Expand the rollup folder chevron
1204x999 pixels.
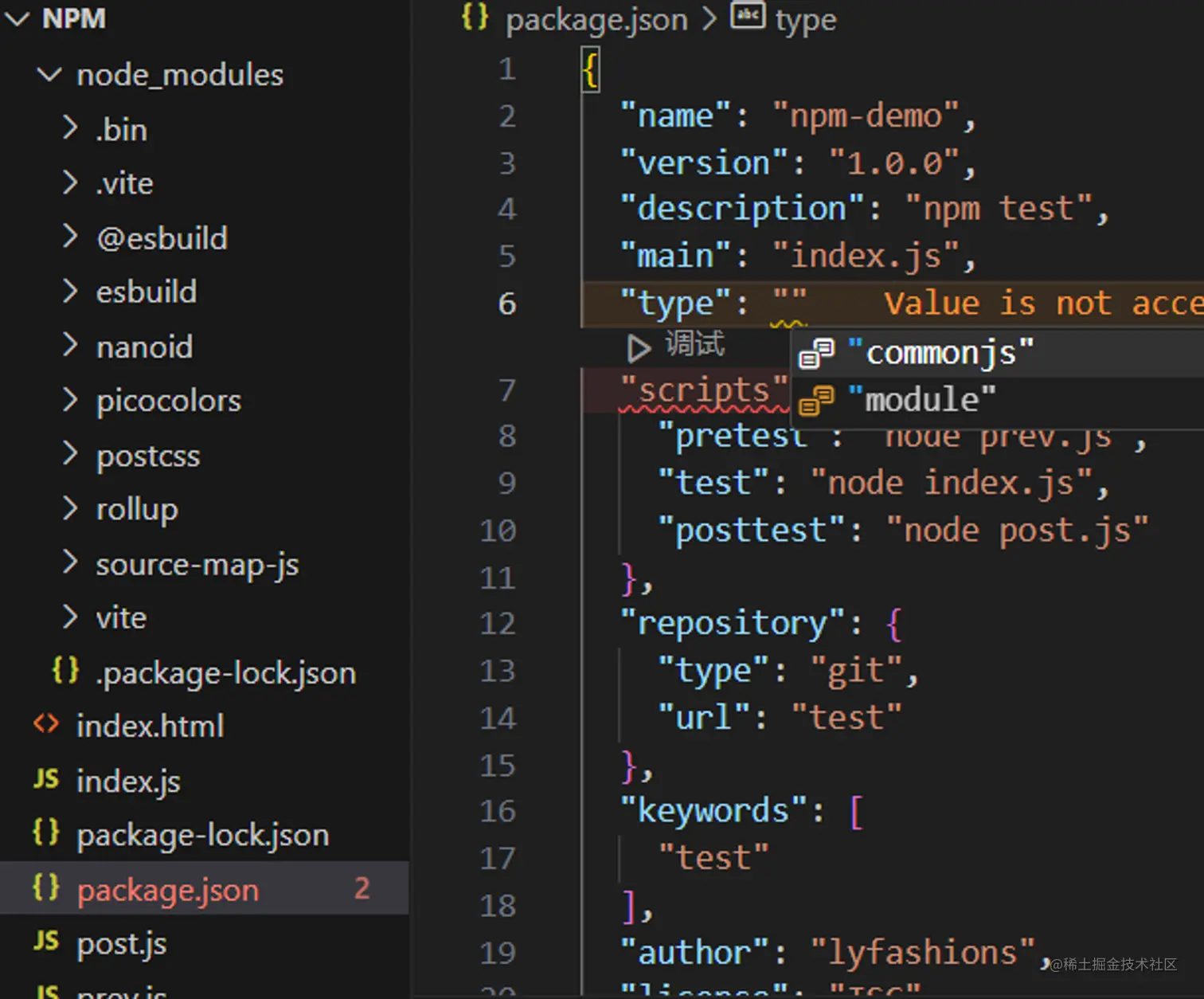pos(70,508)
